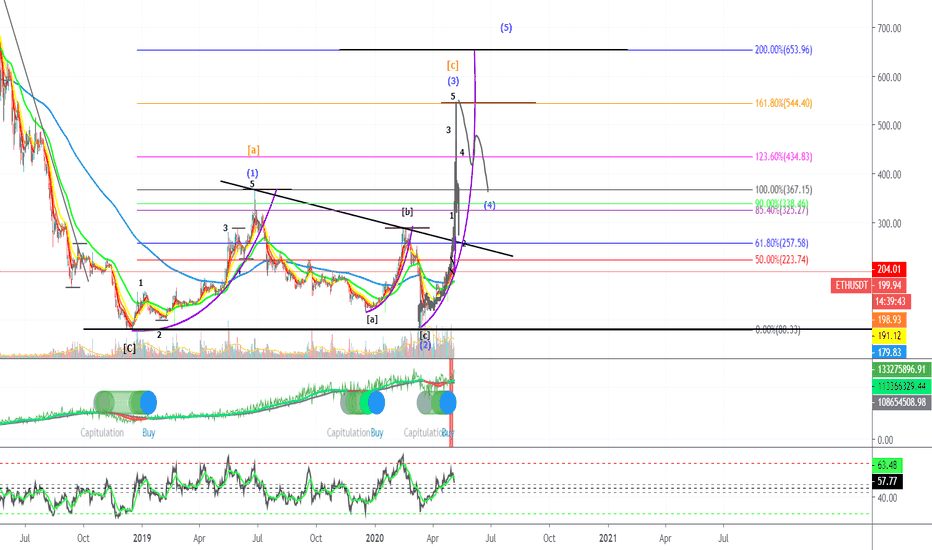Select the 198.93 orange price tag

click(889, 320)
